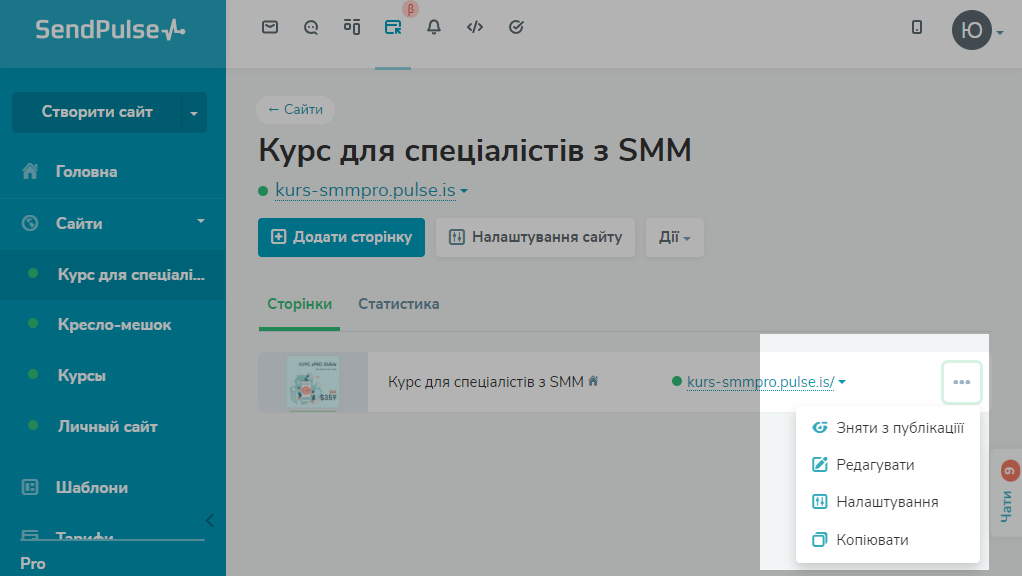
Task: Click the three-dots page actions button
Action: 961,382
